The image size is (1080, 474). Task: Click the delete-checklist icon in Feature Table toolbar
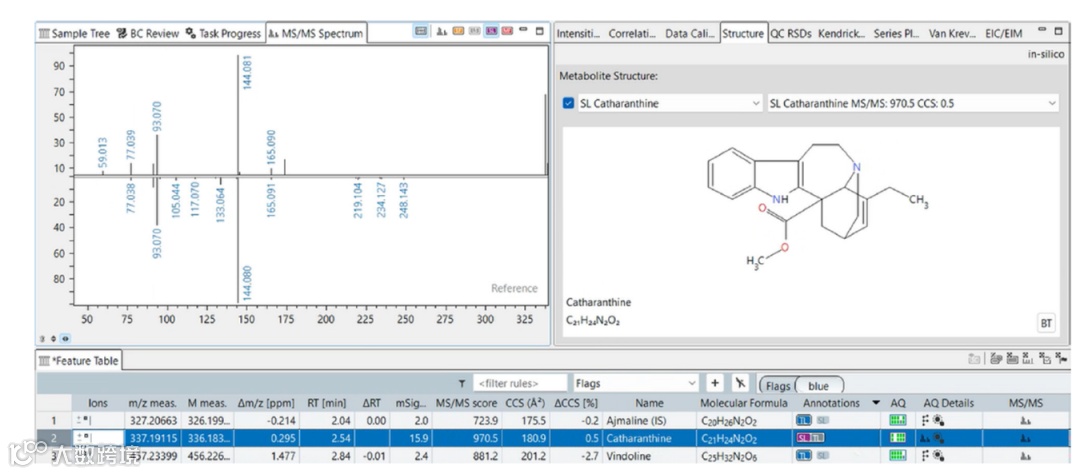point(1045,359)
